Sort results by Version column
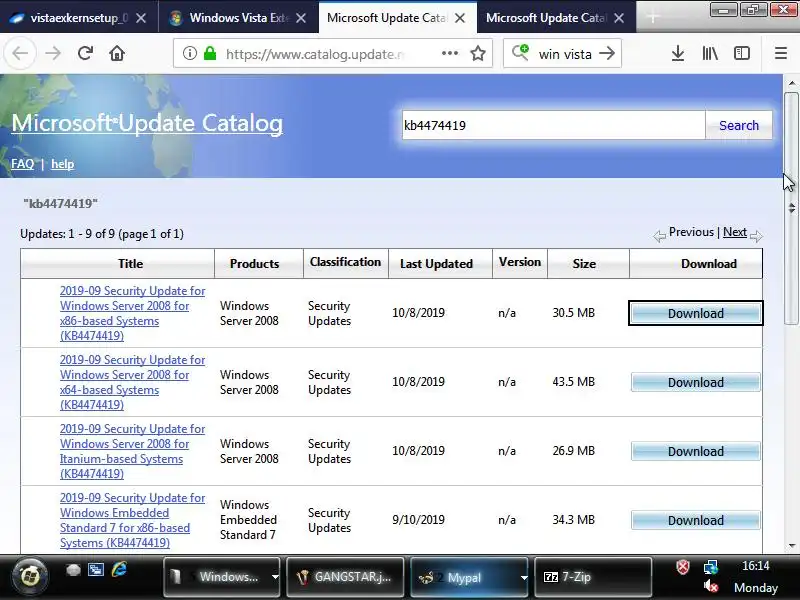 pos(520,262)
